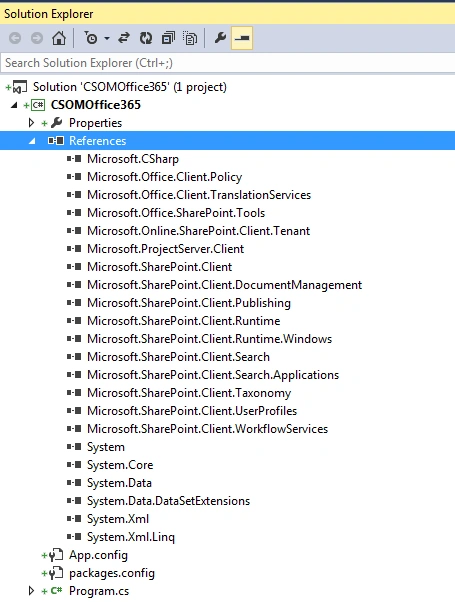
Task: Expand the Program.cs node
Action: 31,591
